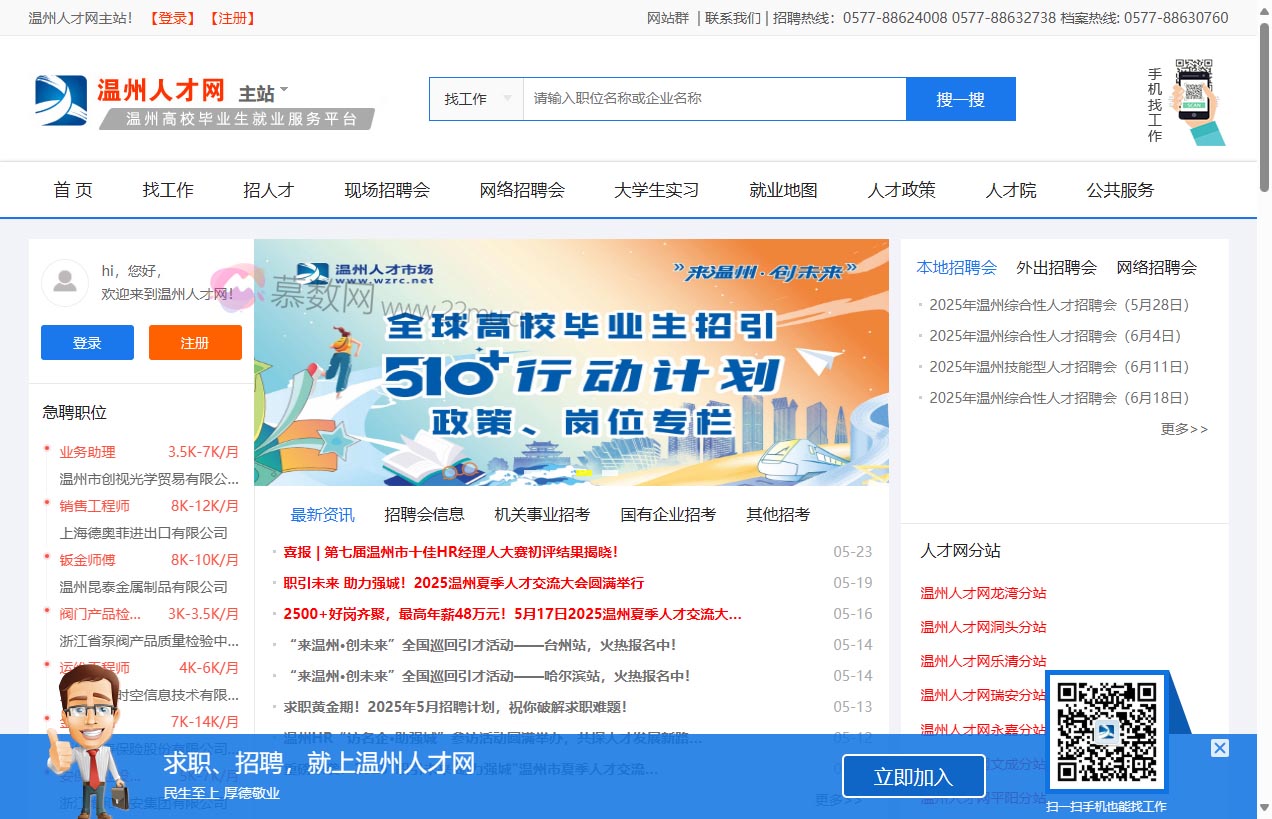Open the 找工作 search category dropdown

[476, 98]
